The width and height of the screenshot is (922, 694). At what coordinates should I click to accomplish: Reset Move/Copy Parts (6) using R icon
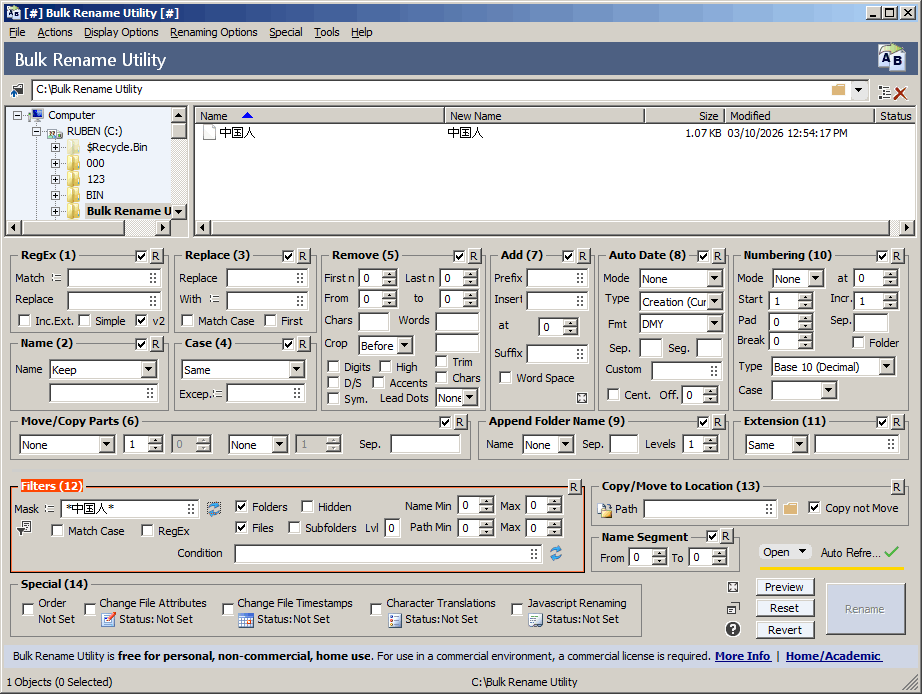click(460, 422)
